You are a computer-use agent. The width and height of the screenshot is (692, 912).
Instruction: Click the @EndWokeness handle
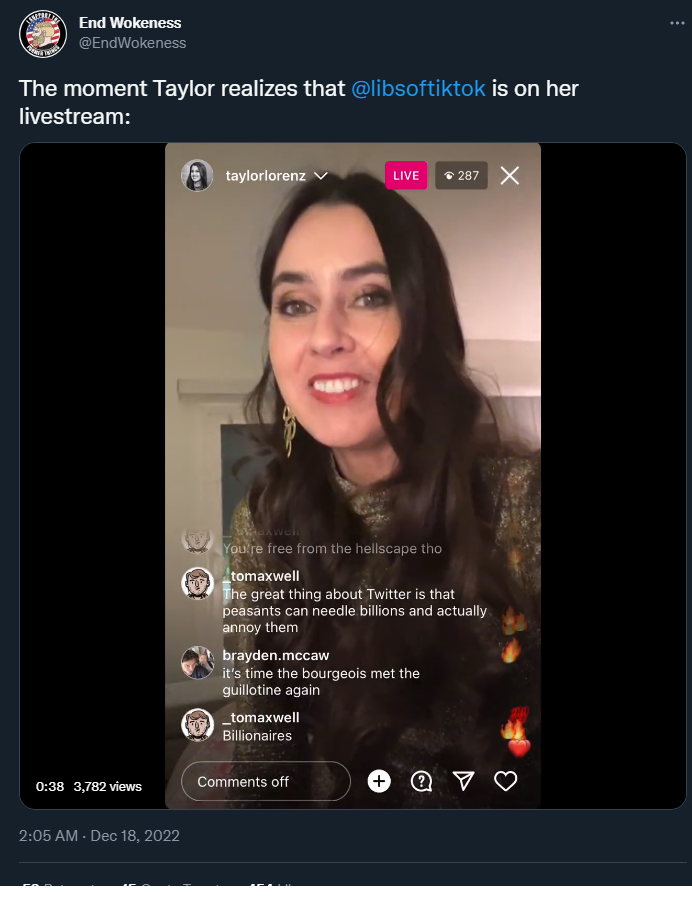(x=133, y=43)
